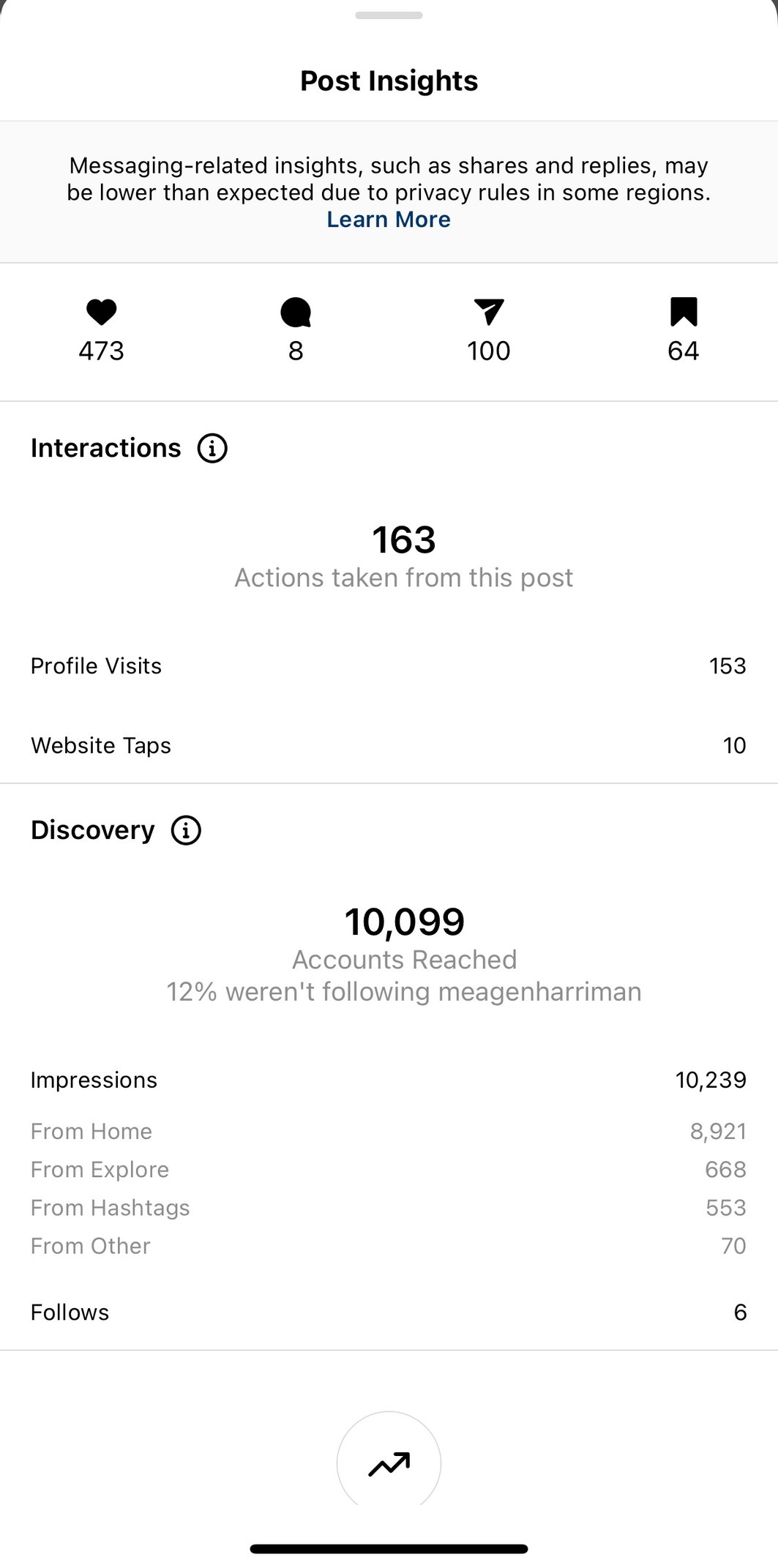778x1568 pixels.
Task: Tap the heart likes icon
Action: pos(101,313)
